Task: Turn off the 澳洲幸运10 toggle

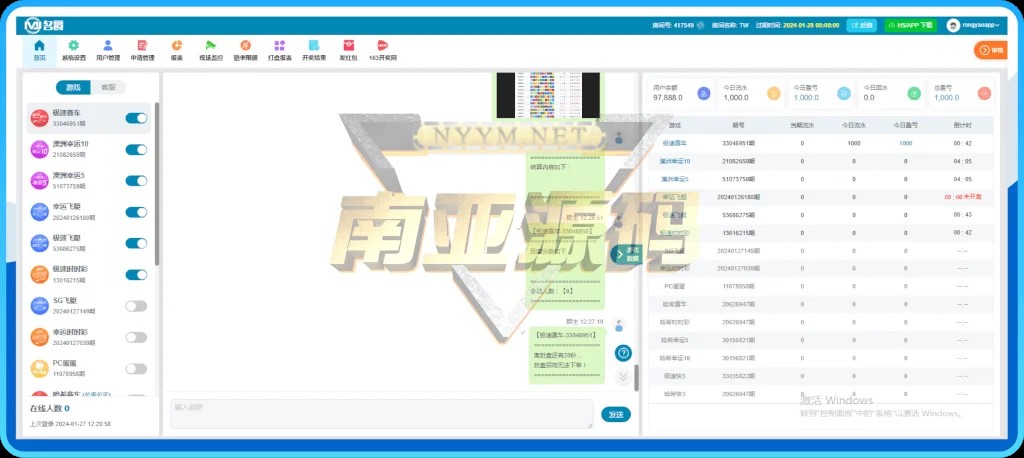Action: click(136, 150)
